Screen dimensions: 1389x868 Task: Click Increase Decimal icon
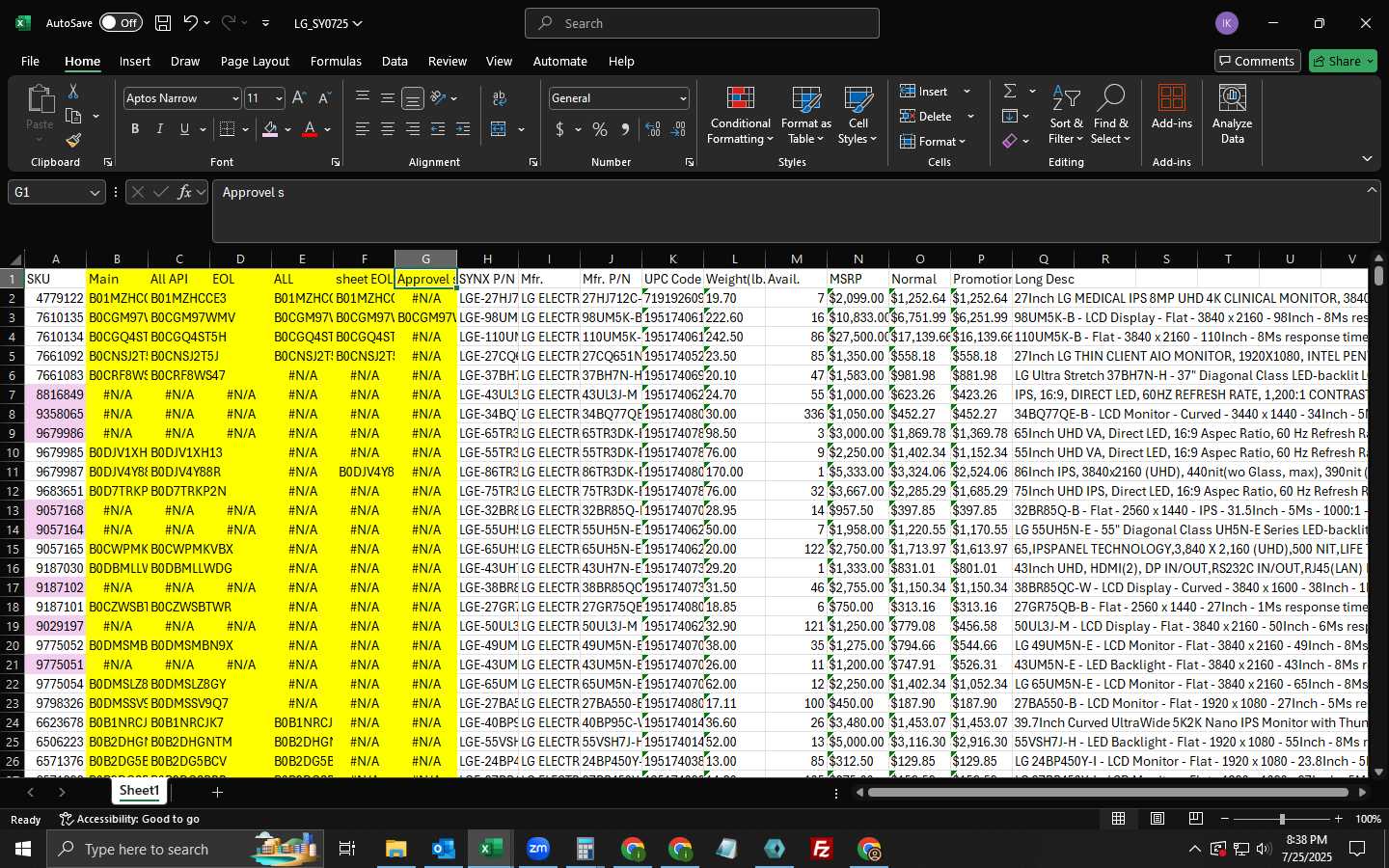pyautogui.click(x=653, y=129)
